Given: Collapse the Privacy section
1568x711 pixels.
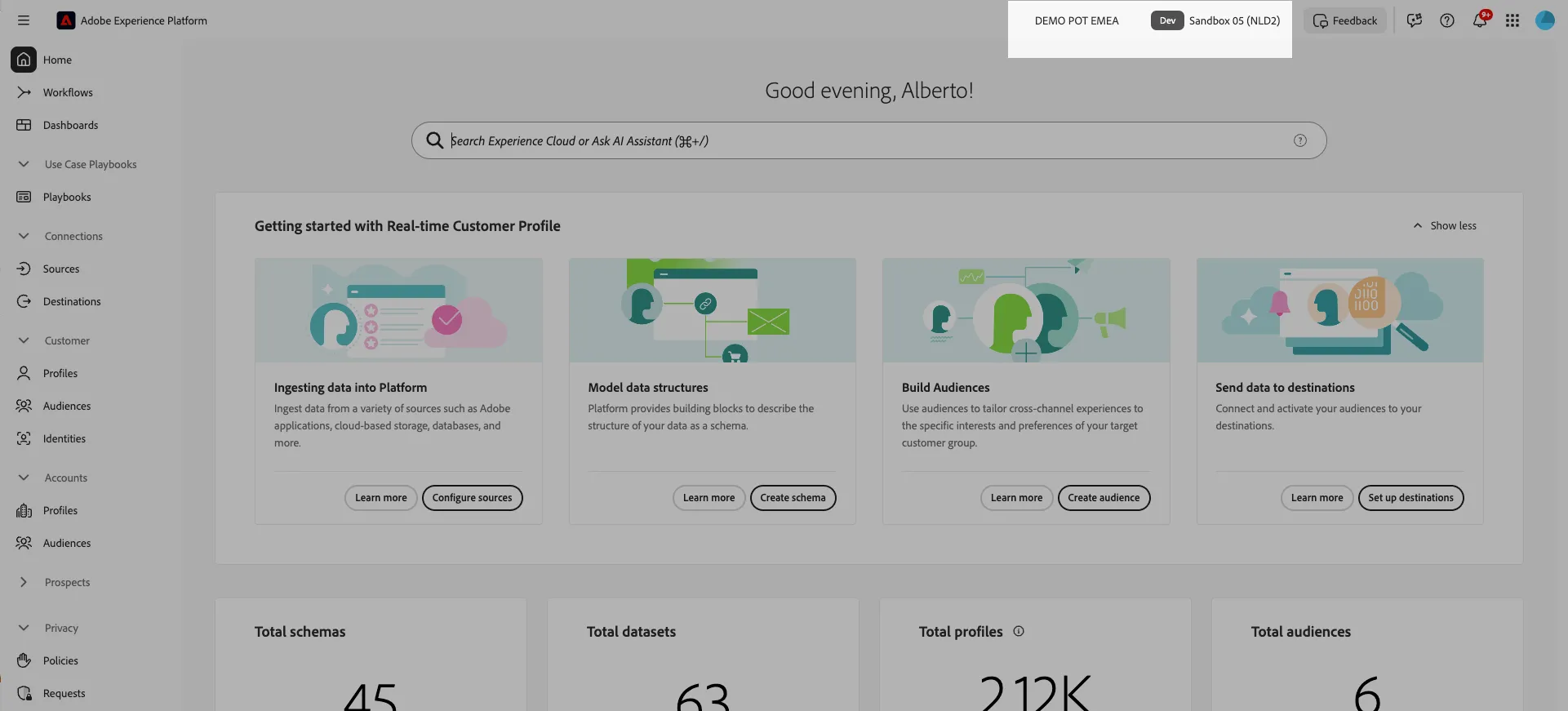Looking at the screenshot, I should click(x=24, y=628).
